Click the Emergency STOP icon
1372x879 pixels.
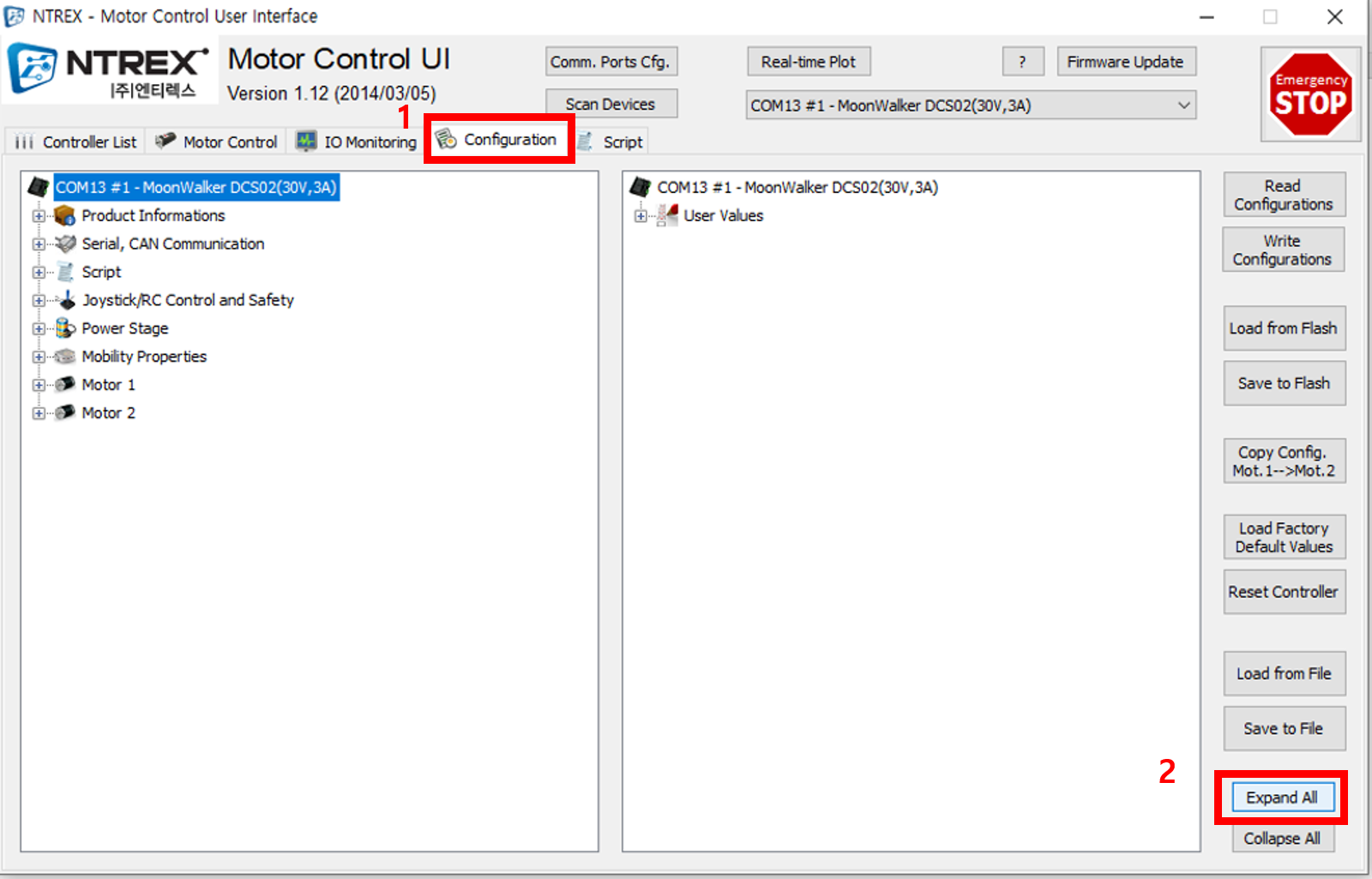[x=1309, y=94]
